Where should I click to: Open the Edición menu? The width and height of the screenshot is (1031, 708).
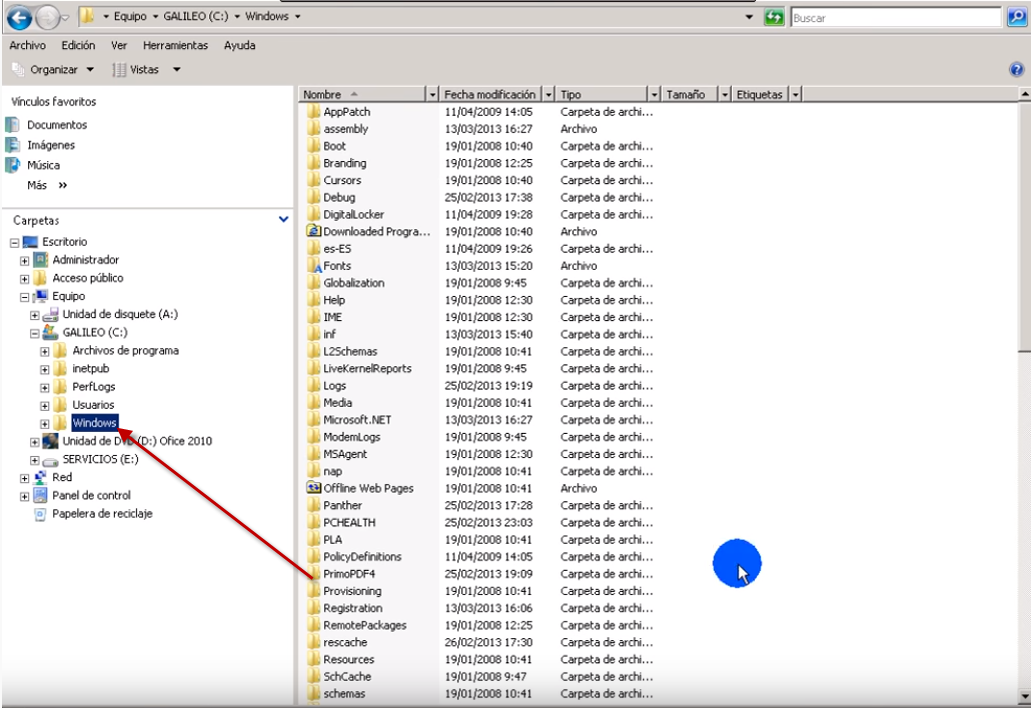pos(78,46)
